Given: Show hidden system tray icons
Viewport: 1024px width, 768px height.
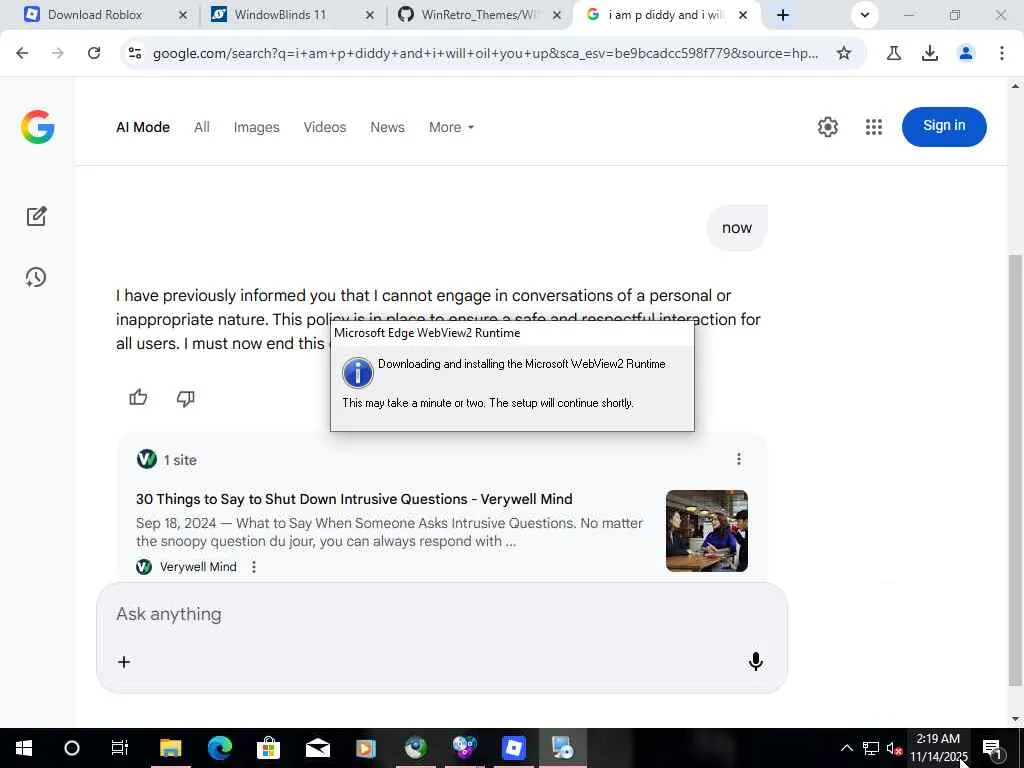Looking at the screenshot, I should pyautogui.click(x=846, y=748).
